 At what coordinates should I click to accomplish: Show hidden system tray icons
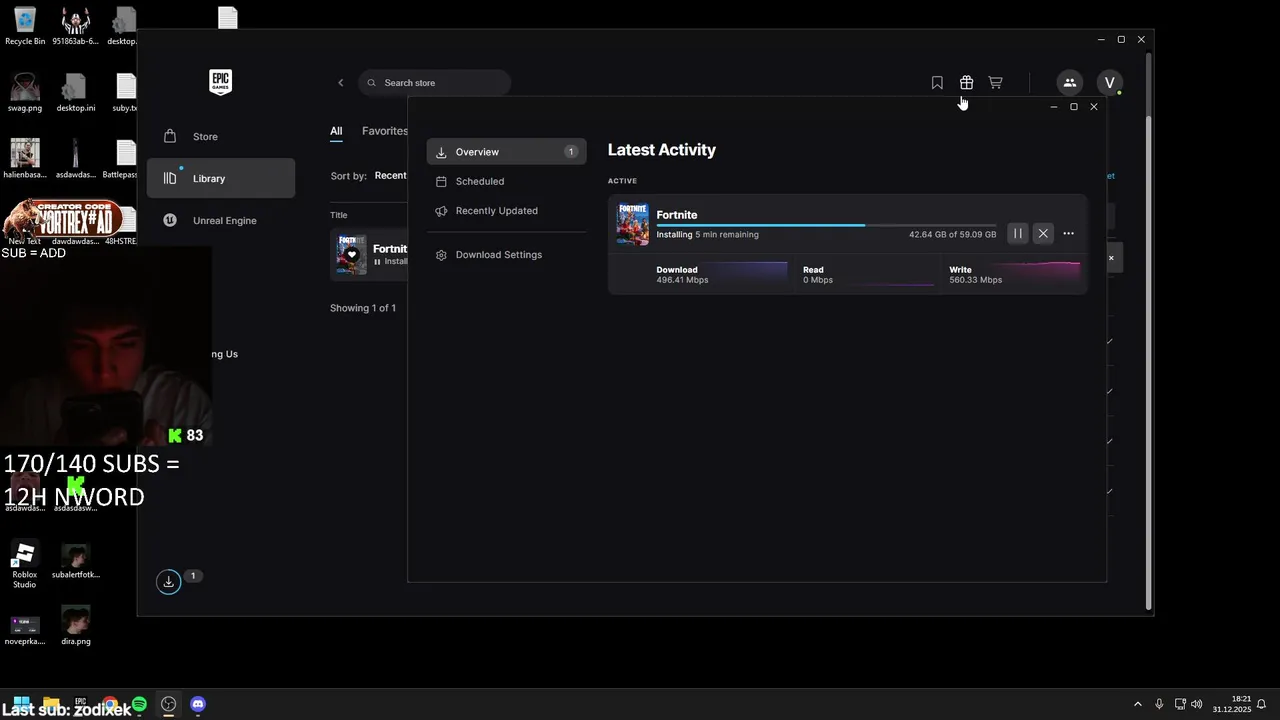pos(1137,704)
